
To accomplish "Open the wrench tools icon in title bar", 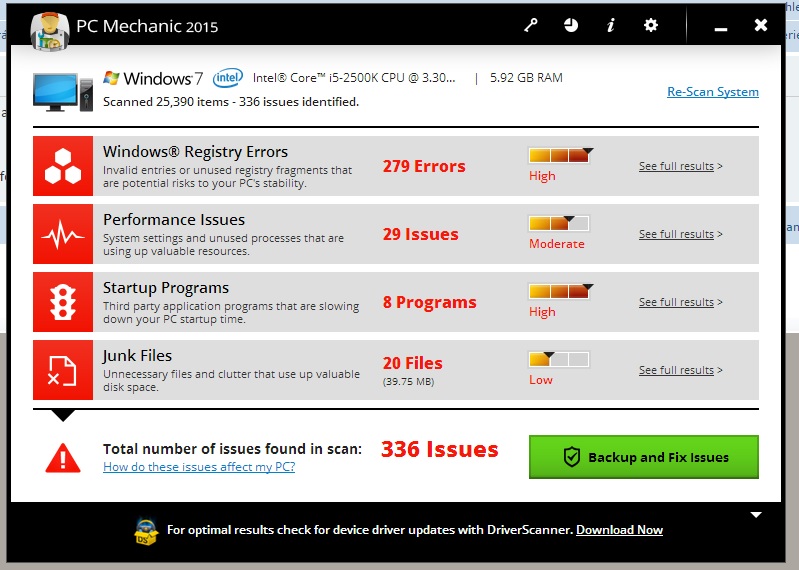I will tap(531, 25).
